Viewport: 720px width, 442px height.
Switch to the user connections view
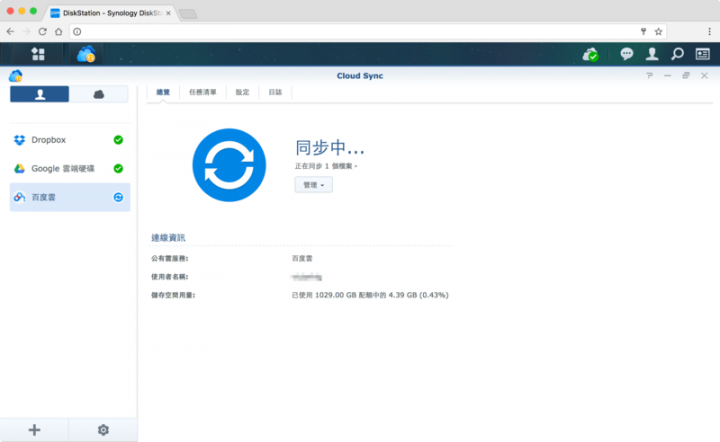(39, 94)
